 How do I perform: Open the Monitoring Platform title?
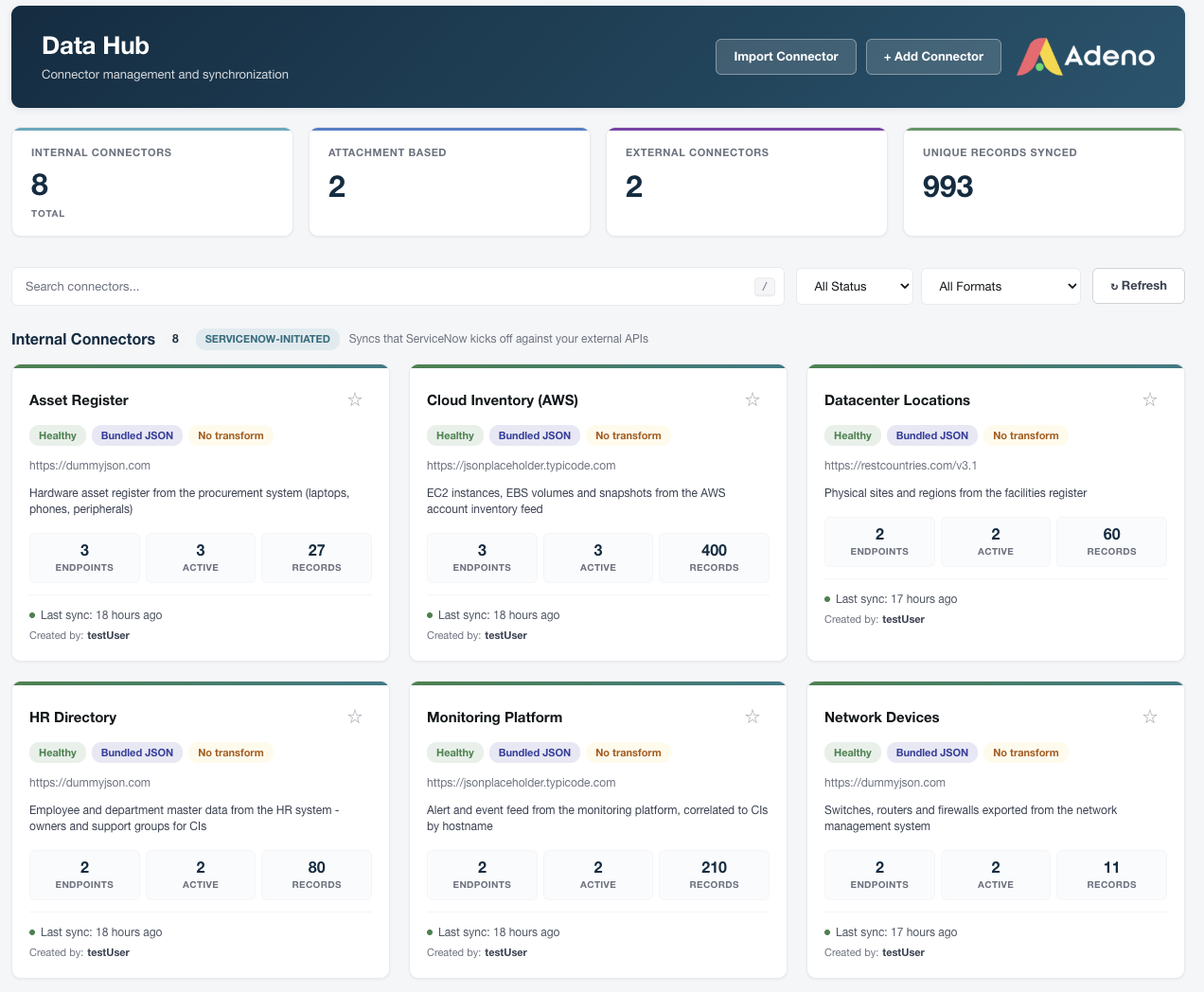coord(494,717)
